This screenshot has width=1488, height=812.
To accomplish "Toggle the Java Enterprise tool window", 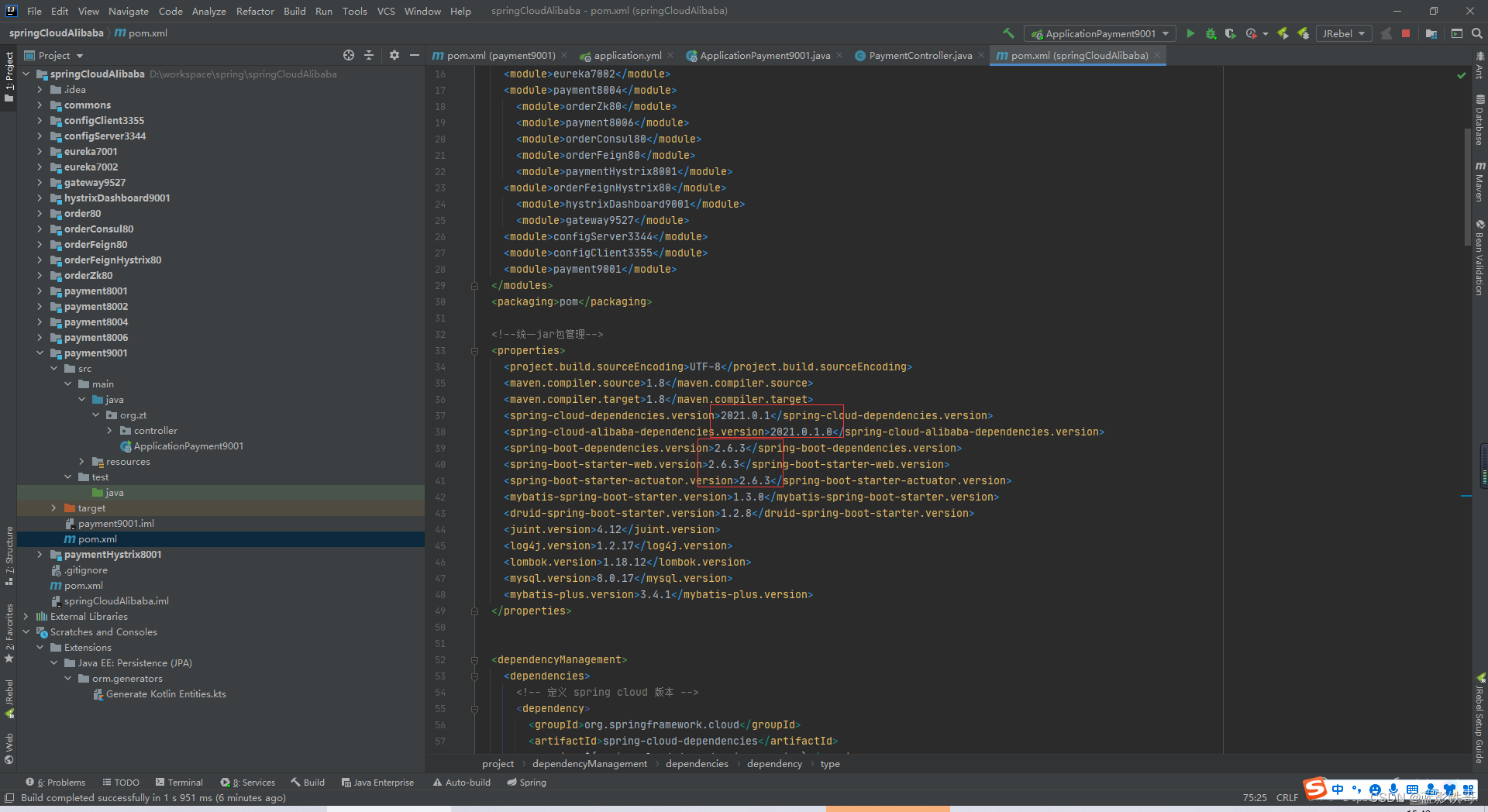I will coord(378,783).
